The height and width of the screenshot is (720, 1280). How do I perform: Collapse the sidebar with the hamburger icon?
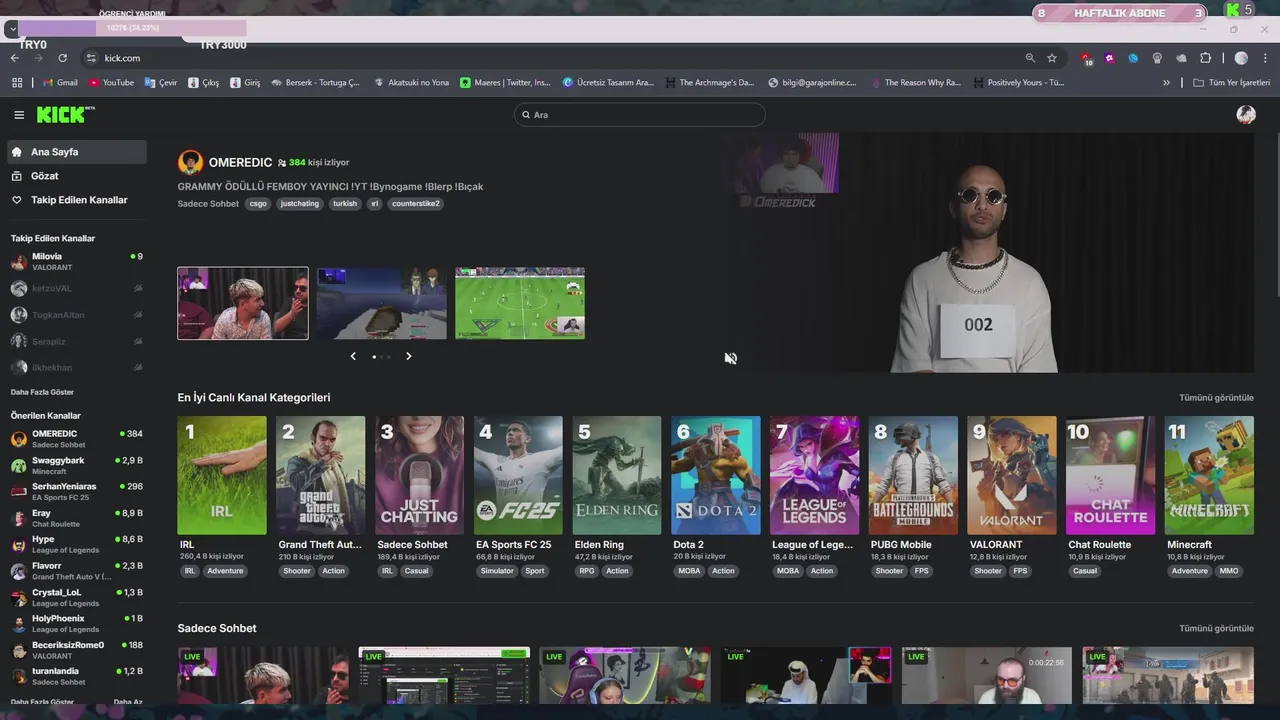coord(19,115)
